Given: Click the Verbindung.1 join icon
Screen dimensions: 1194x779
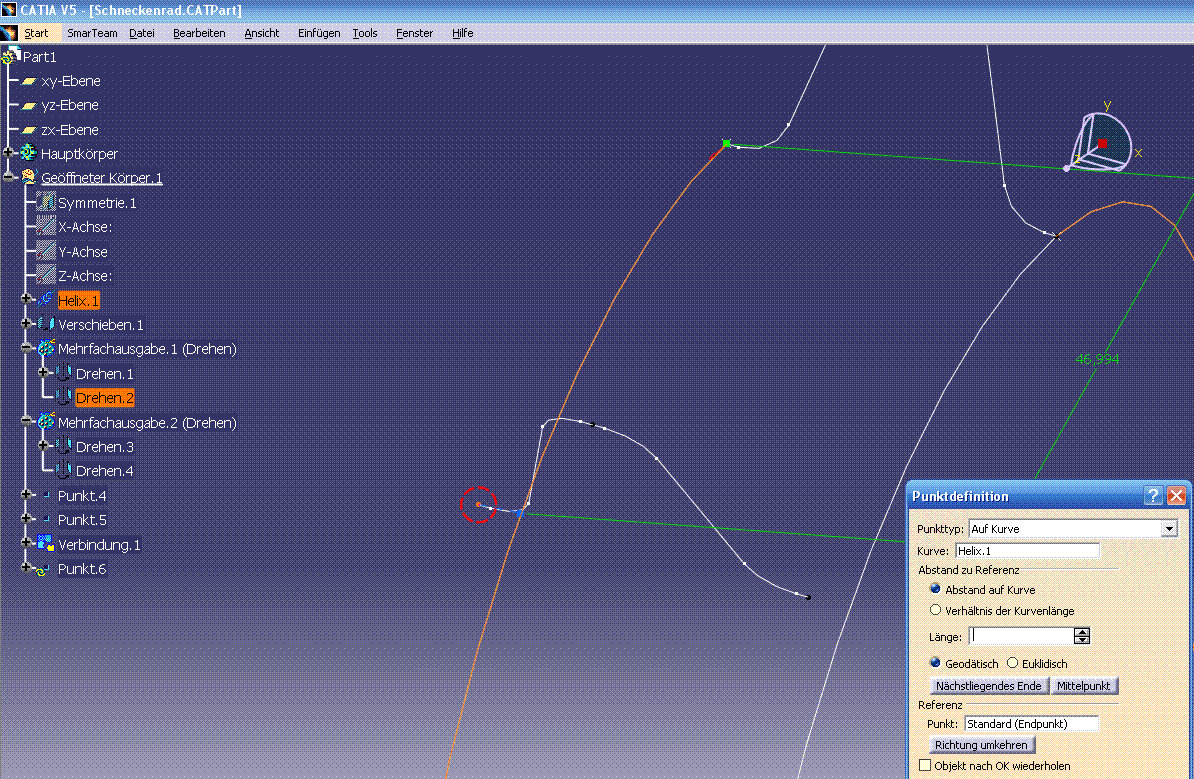Looking at the screenshot, I should tap(46, 544).
